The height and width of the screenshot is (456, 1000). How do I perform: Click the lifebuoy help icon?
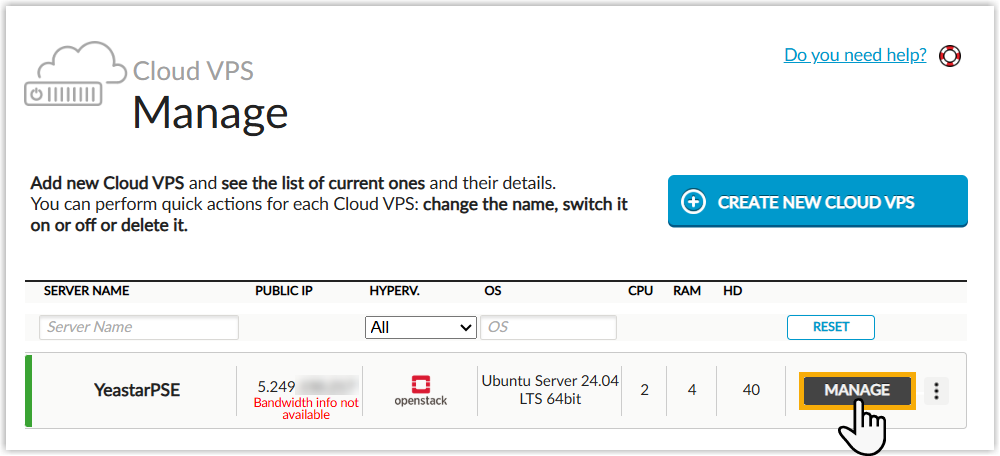coord(950,56)
